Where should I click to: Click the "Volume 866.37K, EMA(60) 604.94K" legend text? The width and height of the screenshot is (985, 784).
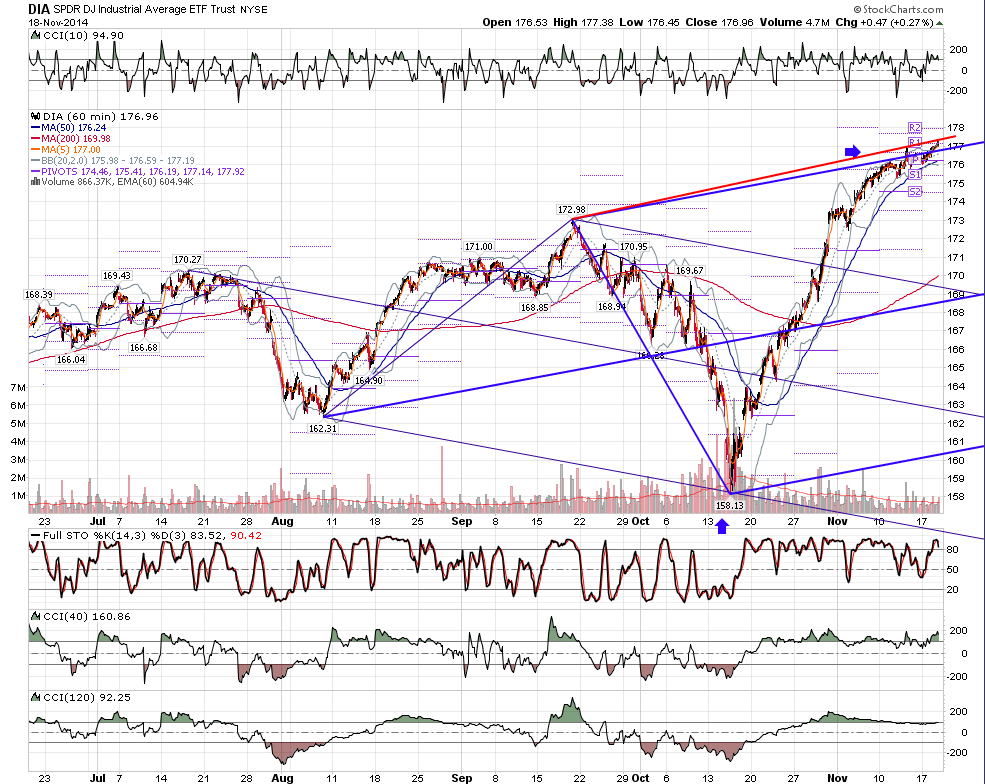[x=117, y=182]
